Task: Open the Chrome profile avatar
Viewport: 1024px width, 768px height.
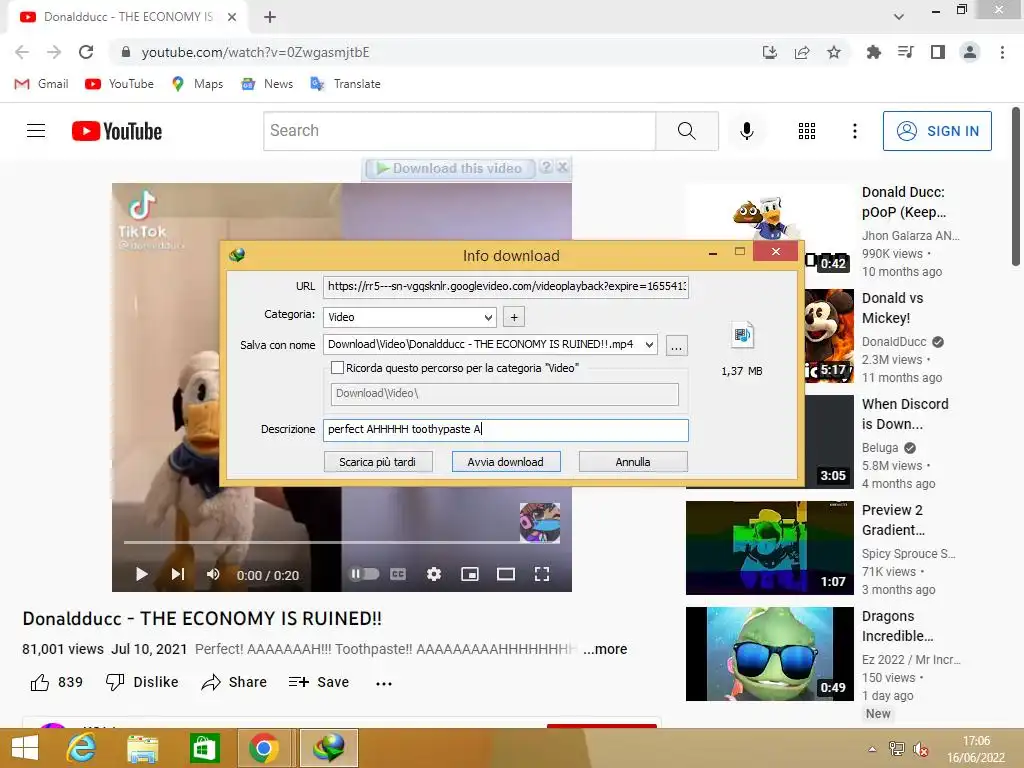Action: tap(970, 52)
